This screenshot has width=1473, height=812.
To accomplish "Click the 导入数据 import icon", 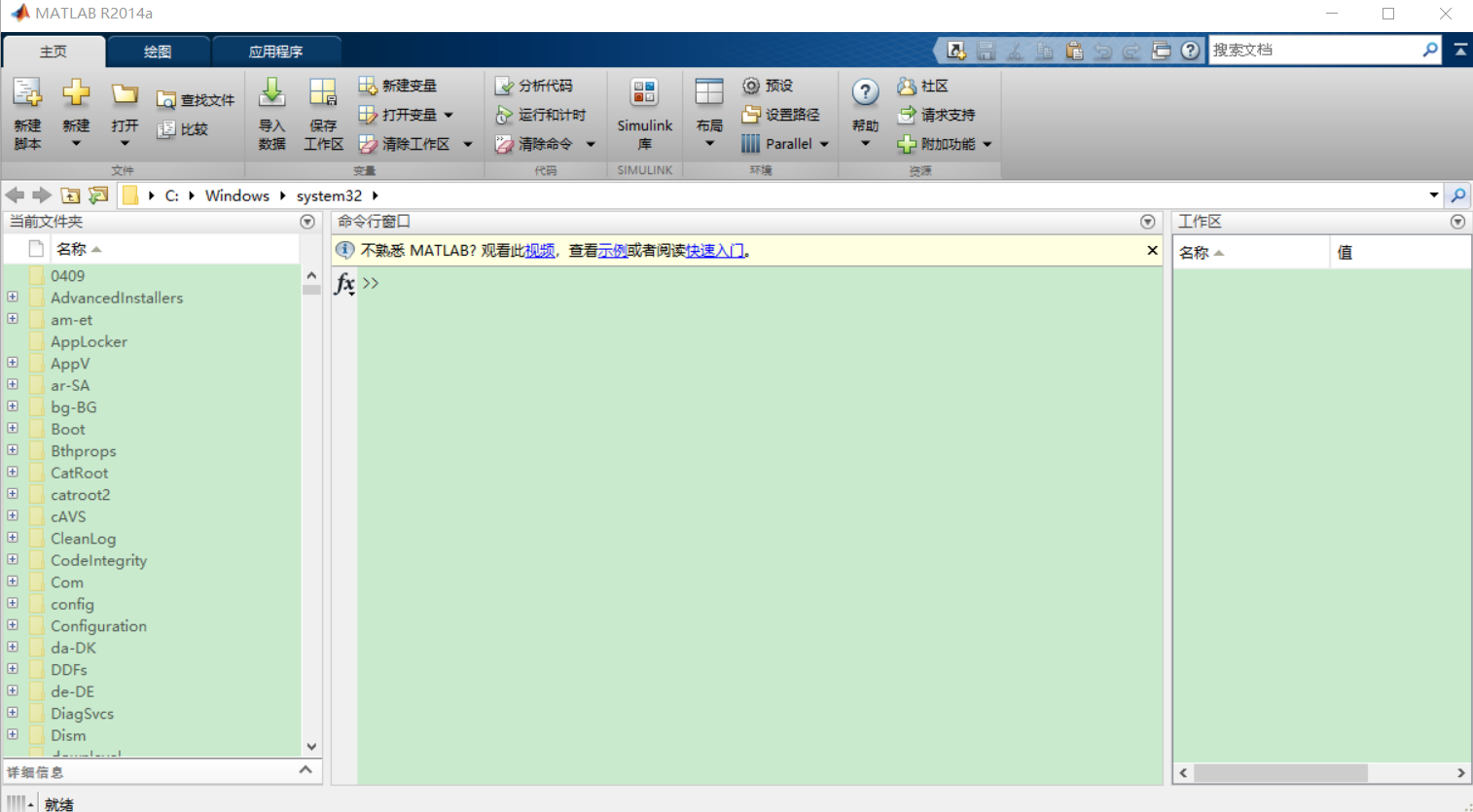I will (x=271, y=114).
